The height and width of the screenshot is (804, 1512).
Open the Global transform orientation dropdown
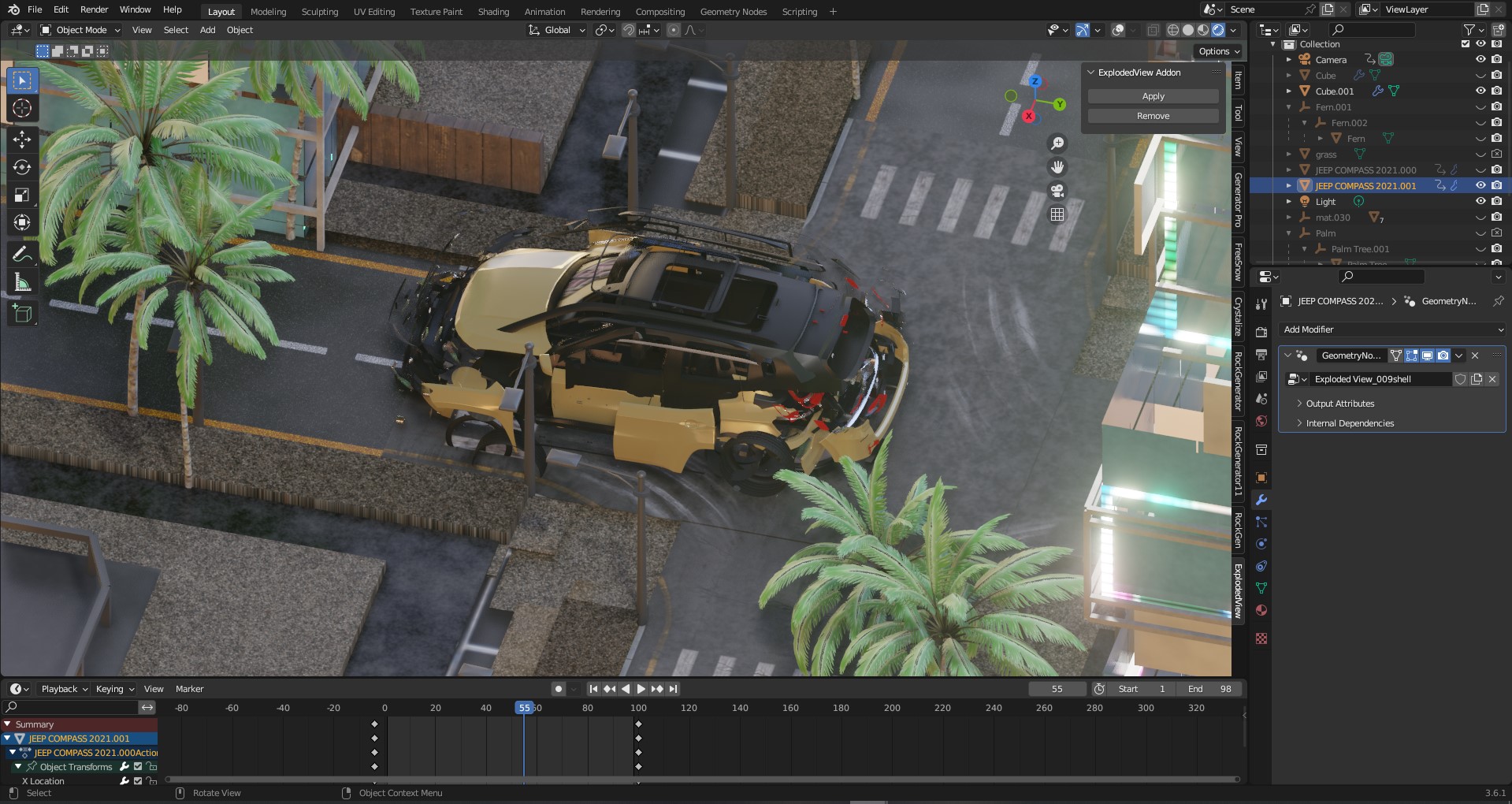pyautogui.click(x=556, y=30)
